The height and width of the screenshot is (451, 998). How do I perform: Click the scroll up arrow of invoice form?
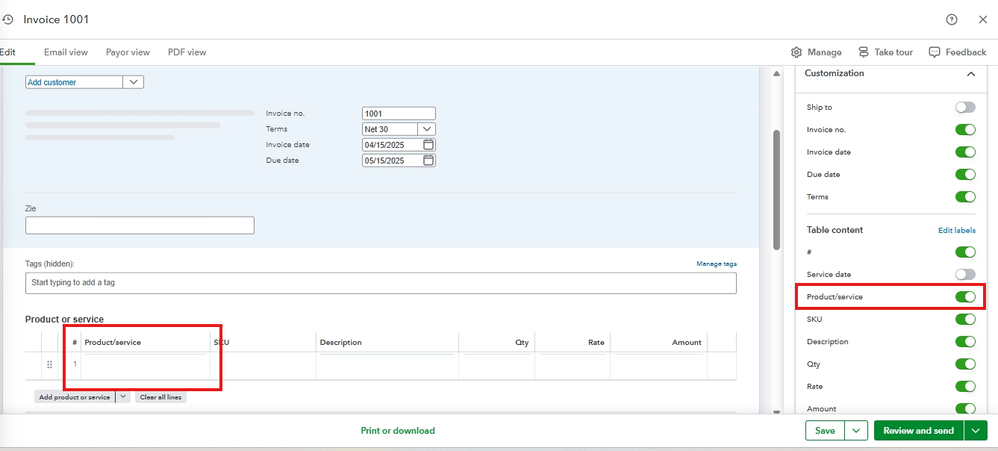(777, 74)
